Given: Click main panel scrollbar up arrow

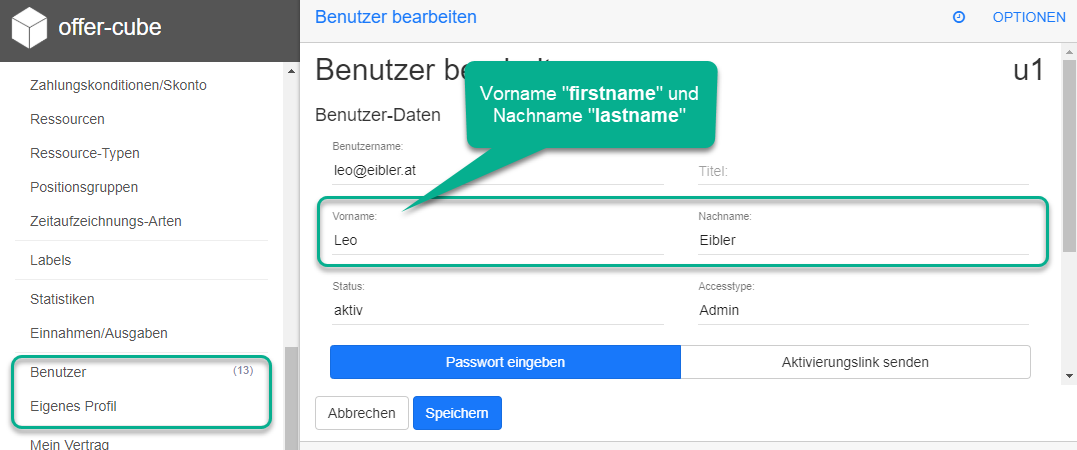Looking at the screenshot, I should [1069, 52].
